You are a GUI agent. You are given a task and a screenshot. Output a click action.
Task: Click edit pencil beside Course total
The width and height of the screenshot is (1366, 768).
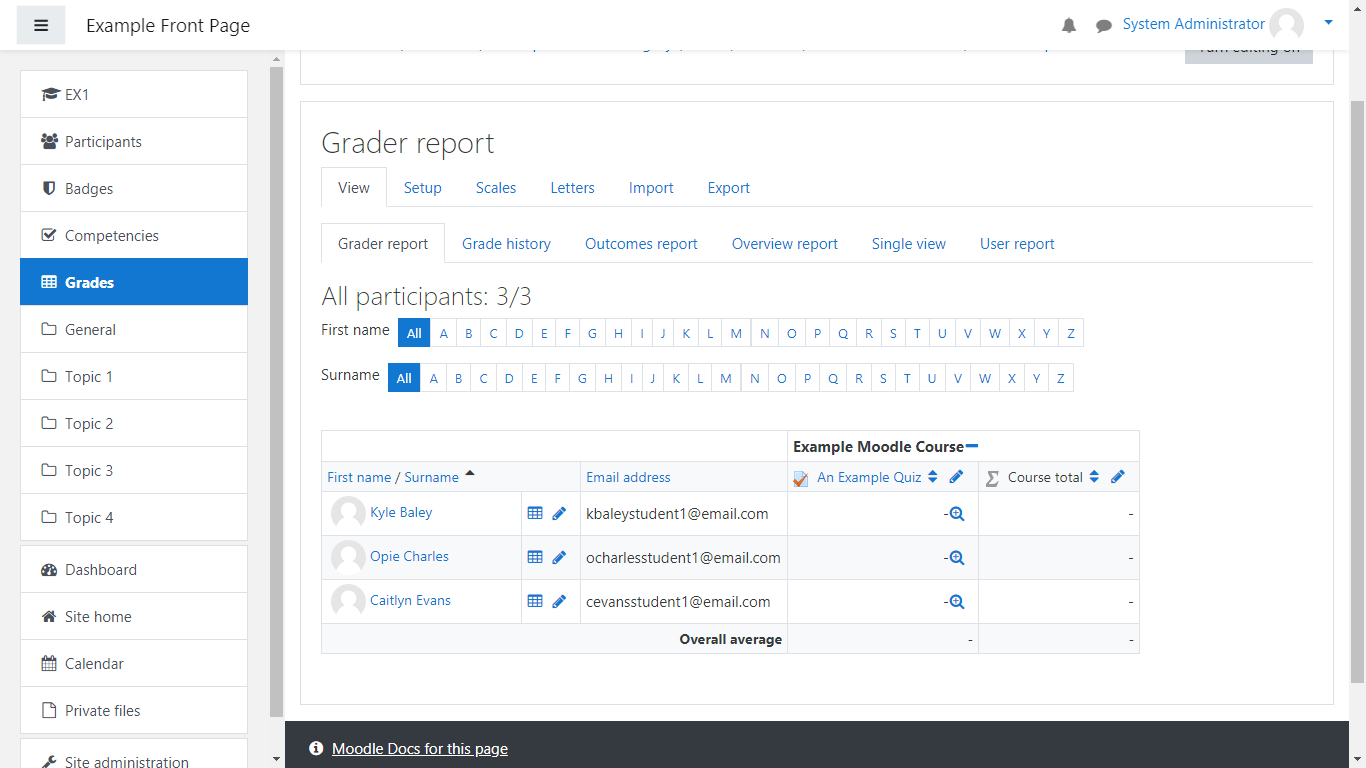pyautogui.click(x=1118, y=477)
